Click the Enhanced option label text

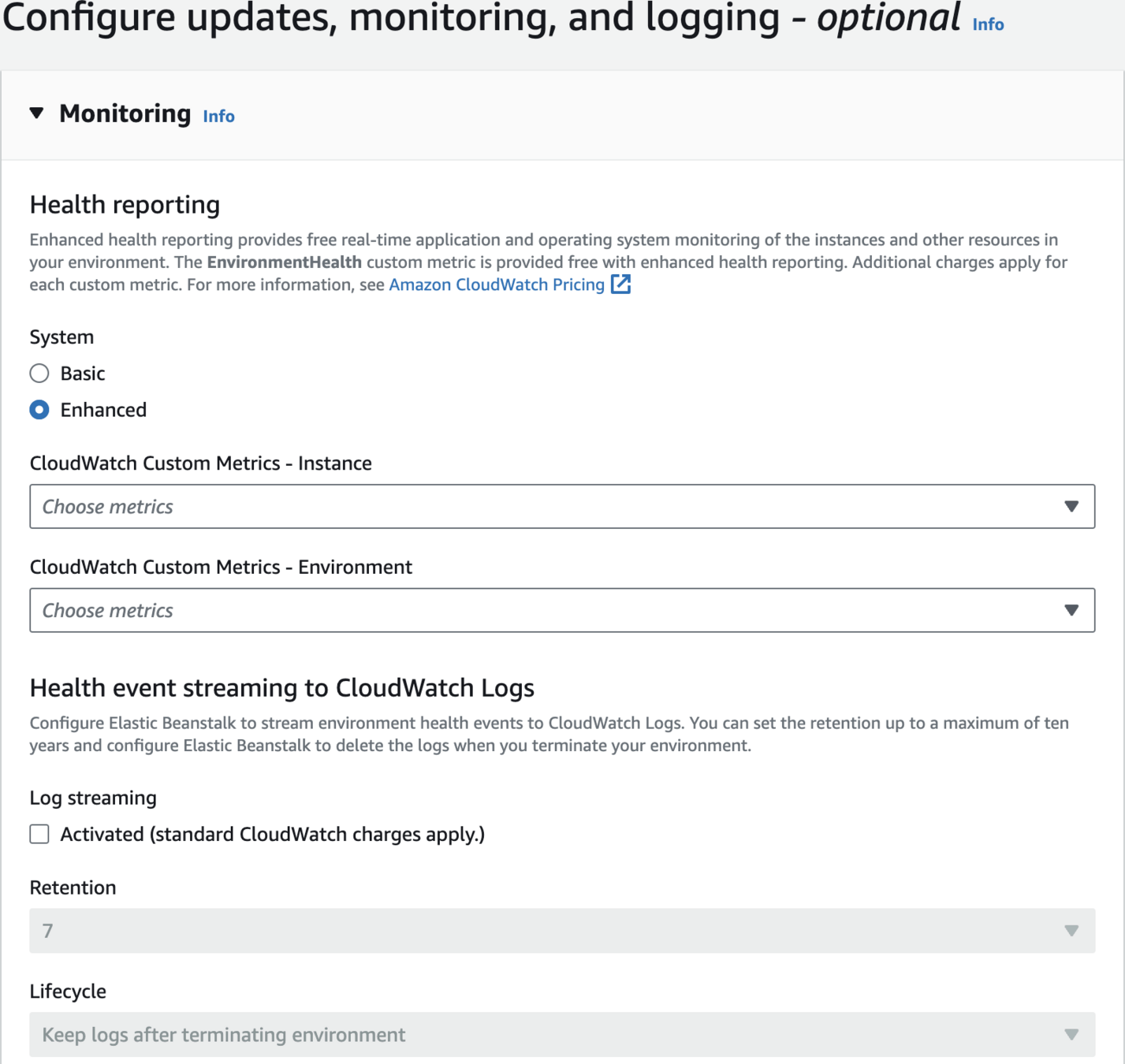(x=103, y=410)
